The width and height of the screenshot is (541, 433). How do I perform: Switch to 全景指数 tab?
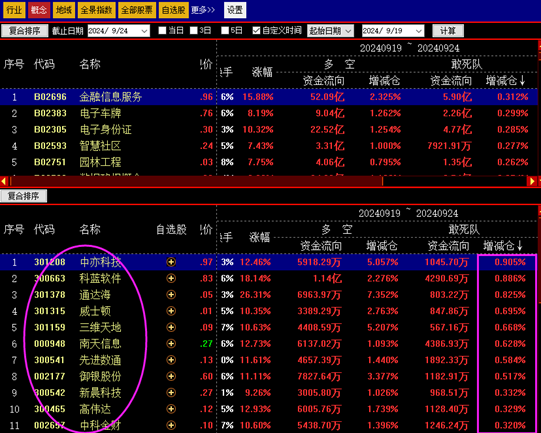tap(96, 10)
